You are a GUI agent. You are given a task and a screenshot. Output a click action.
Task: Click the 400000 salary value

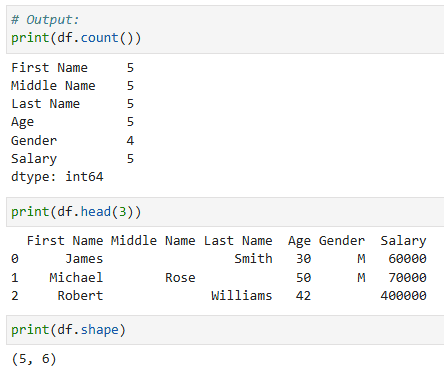[403, 295]
